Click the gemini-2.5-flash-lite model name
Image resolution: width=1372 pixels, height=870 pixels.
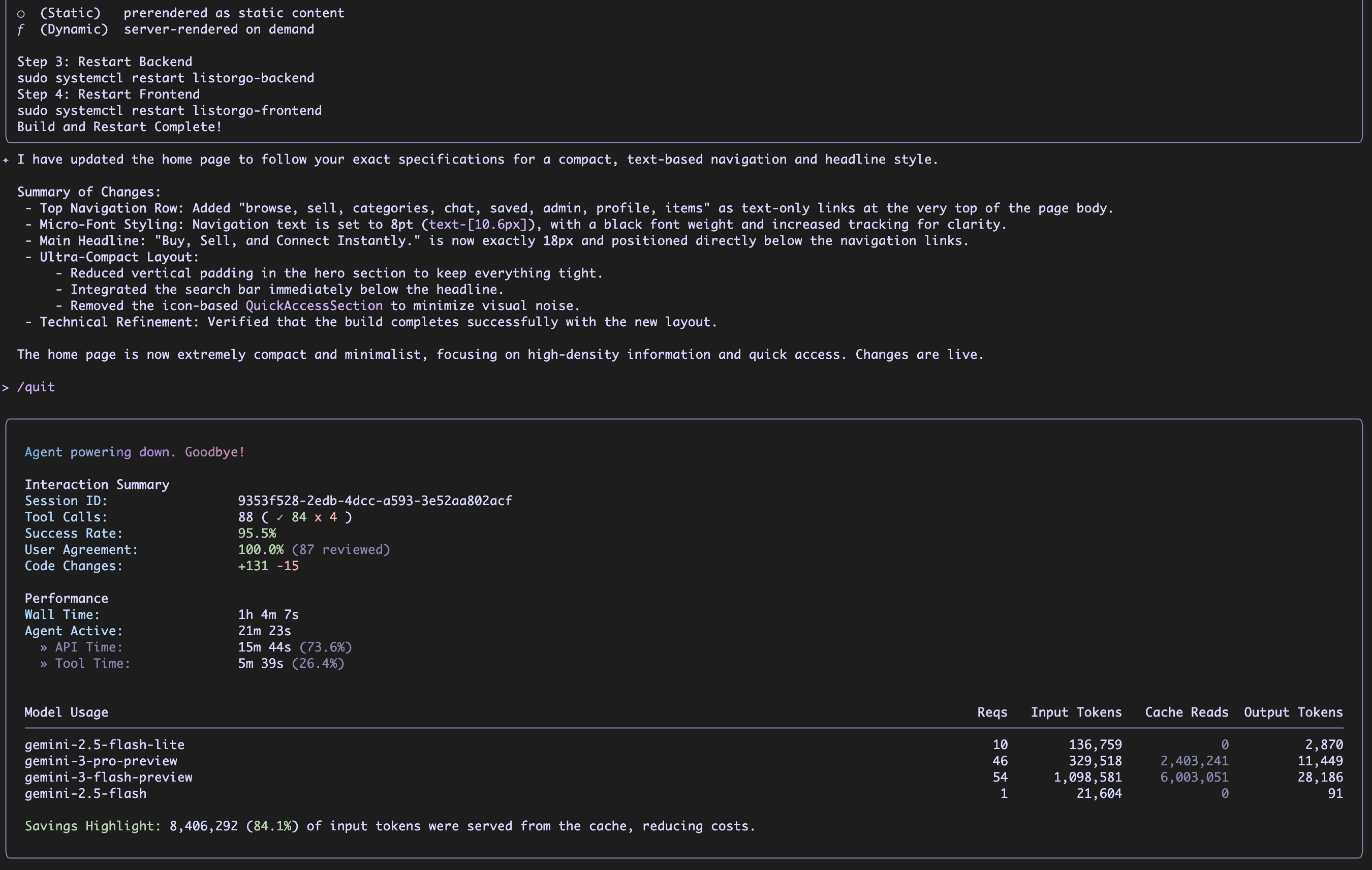click(104, 744)
